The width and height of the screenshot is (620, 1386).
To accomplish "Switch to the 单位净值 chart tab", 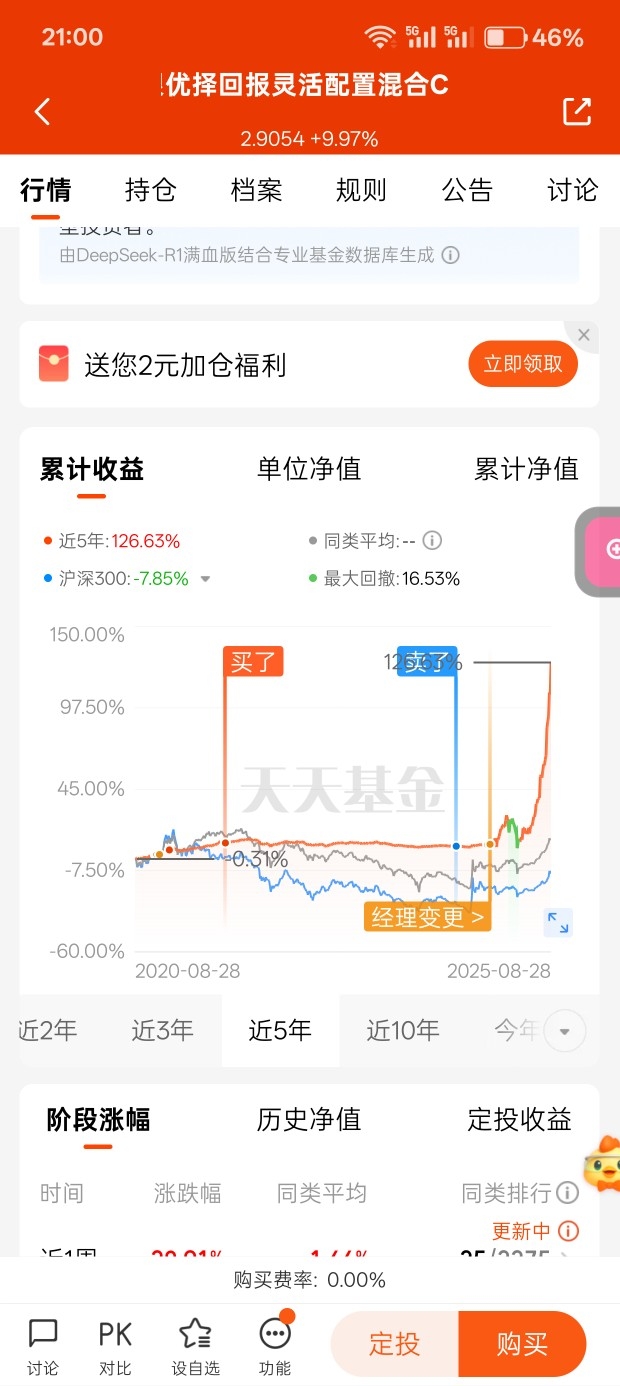I will (309, 469).
